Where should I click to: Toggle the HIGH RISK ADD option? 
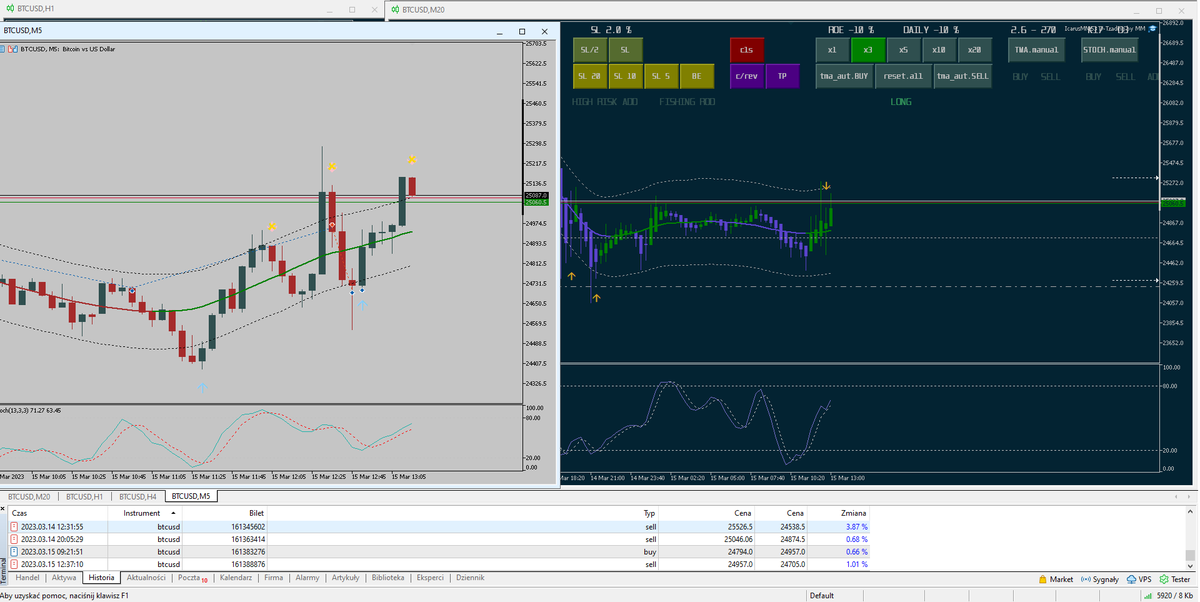[605, 102]
